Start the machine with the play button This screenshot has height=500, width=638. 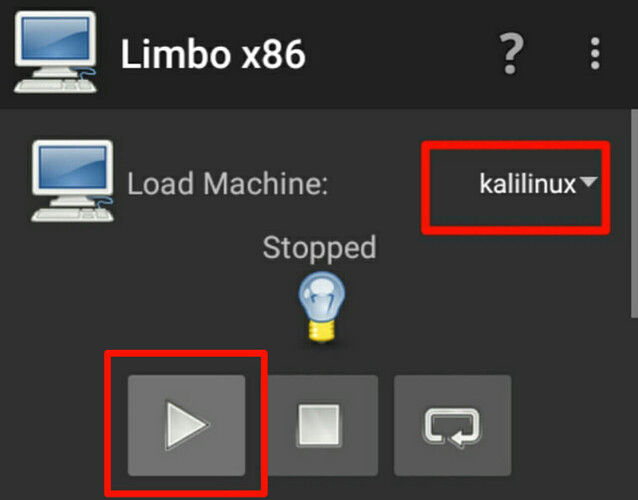(x=186, y=425)
